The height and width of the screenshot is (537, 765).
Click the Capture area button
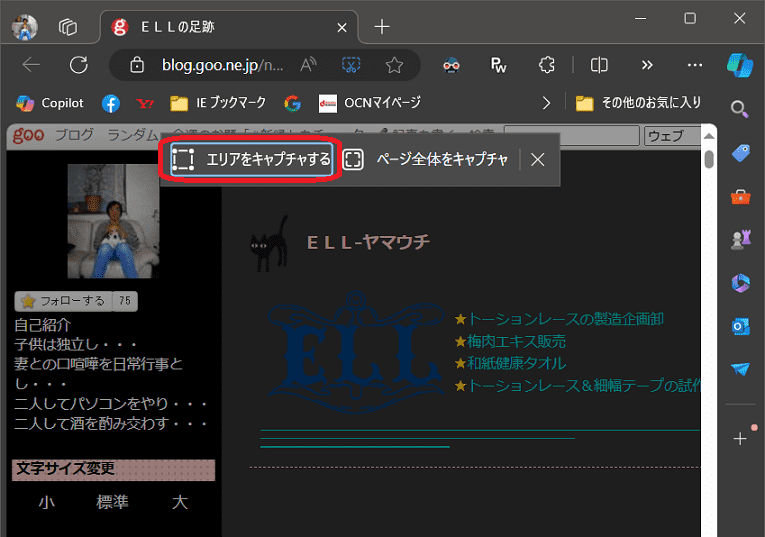(251, 160)
